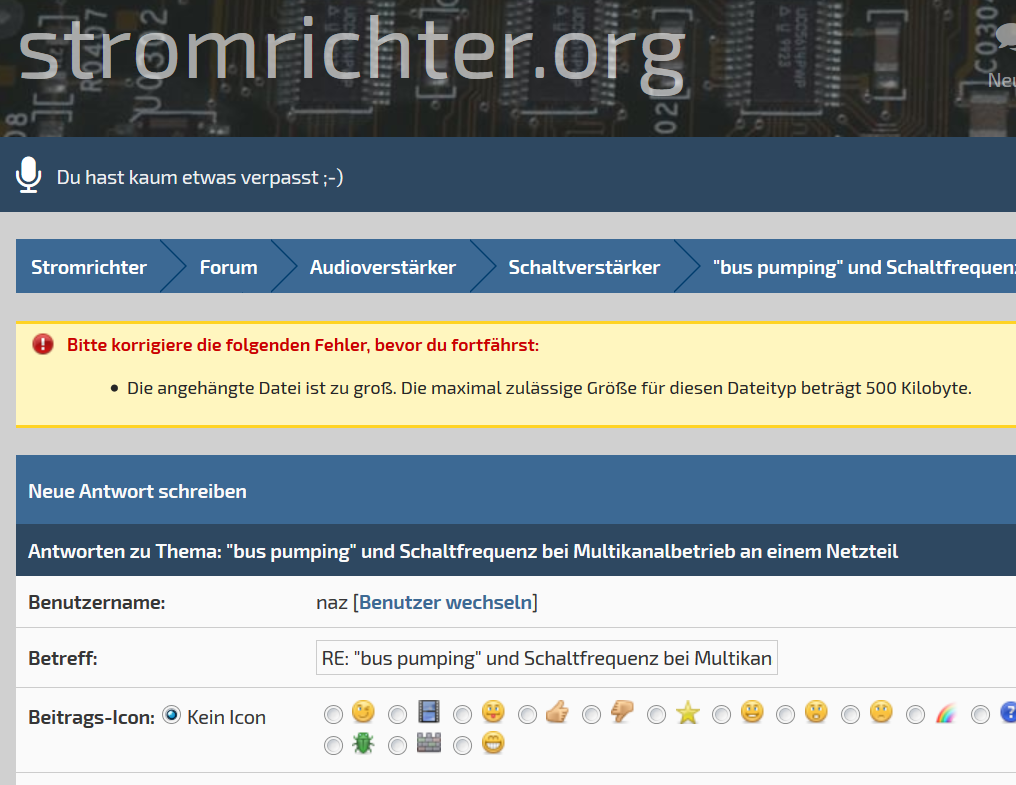Screen dimensions: 1016x785
Task: Open the Stromrichter breadcrumb item
Action: pos(88,267)
